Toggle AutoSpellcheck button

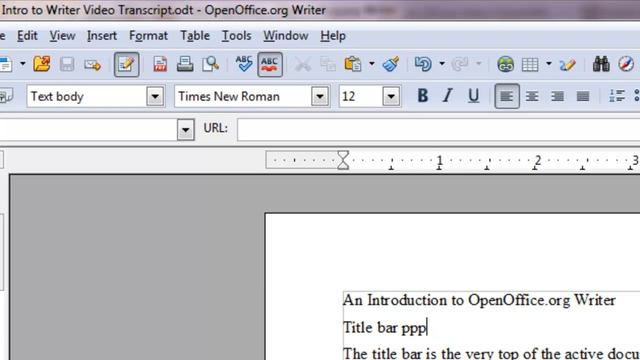(x=270, y=64)
